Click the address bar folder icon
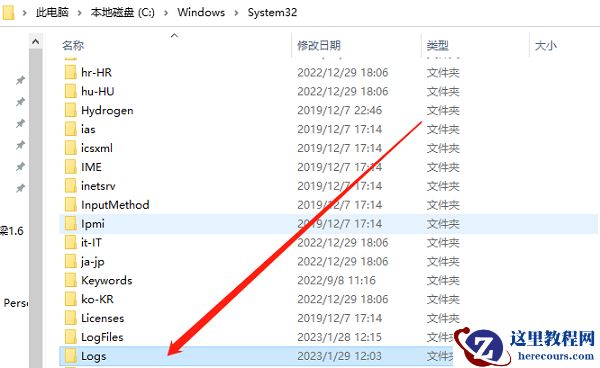600x368 pixels. 8,12
